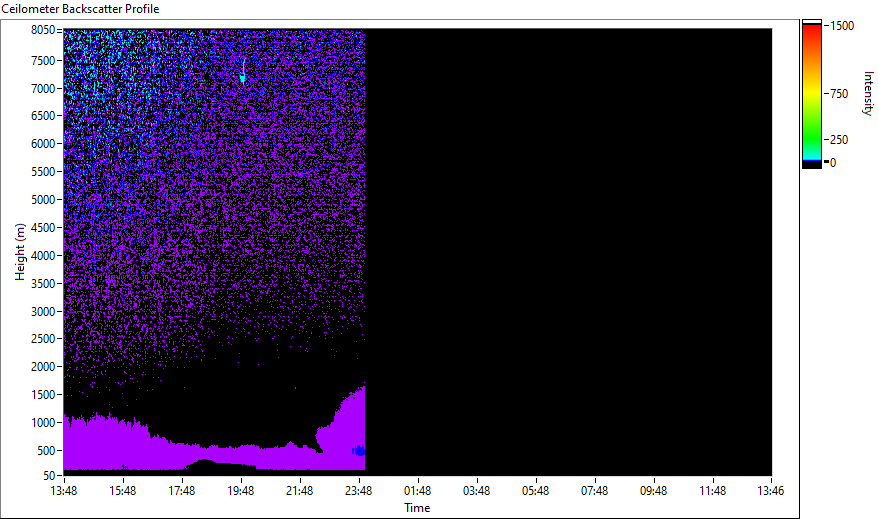Click the cyan cloud streak near 7000 m
Screen dimensions: 878x519
(x=243, y=73)
